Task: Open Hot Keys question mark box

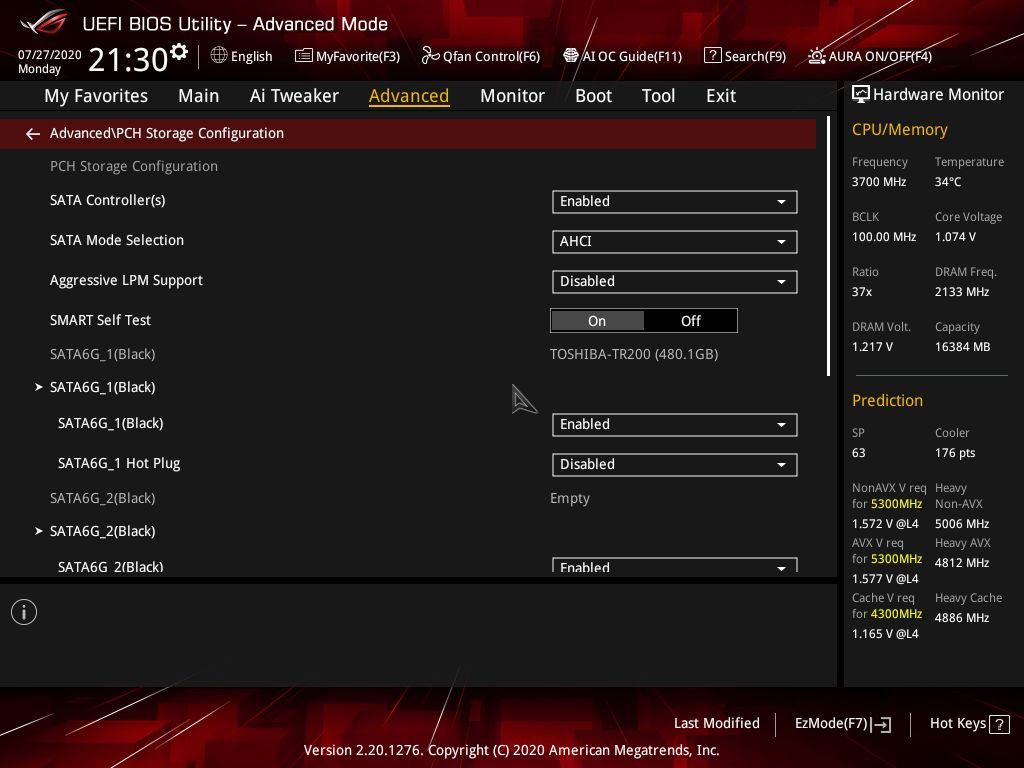Action: point(999,724)
